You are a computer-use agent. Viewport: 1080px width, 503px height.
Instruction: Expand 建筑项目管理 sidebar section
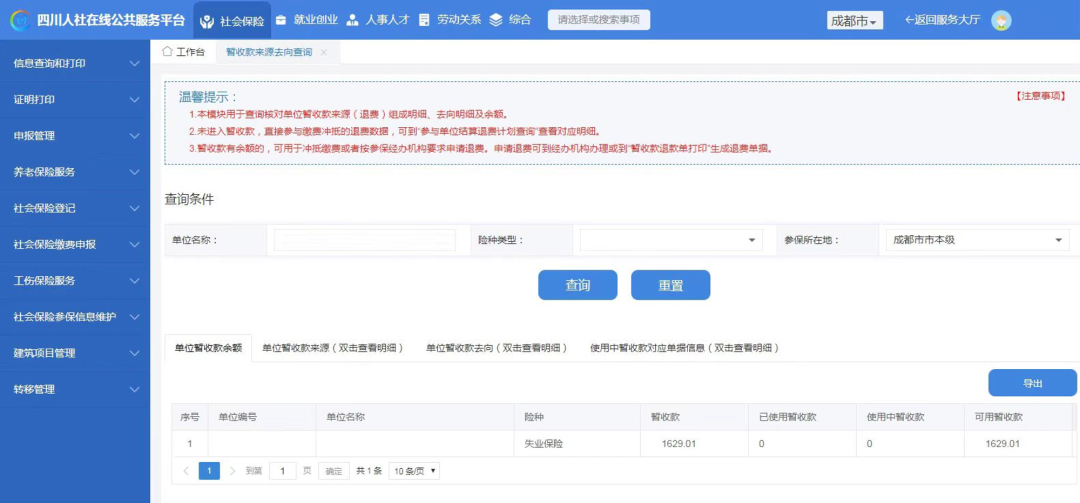point(75,353)
